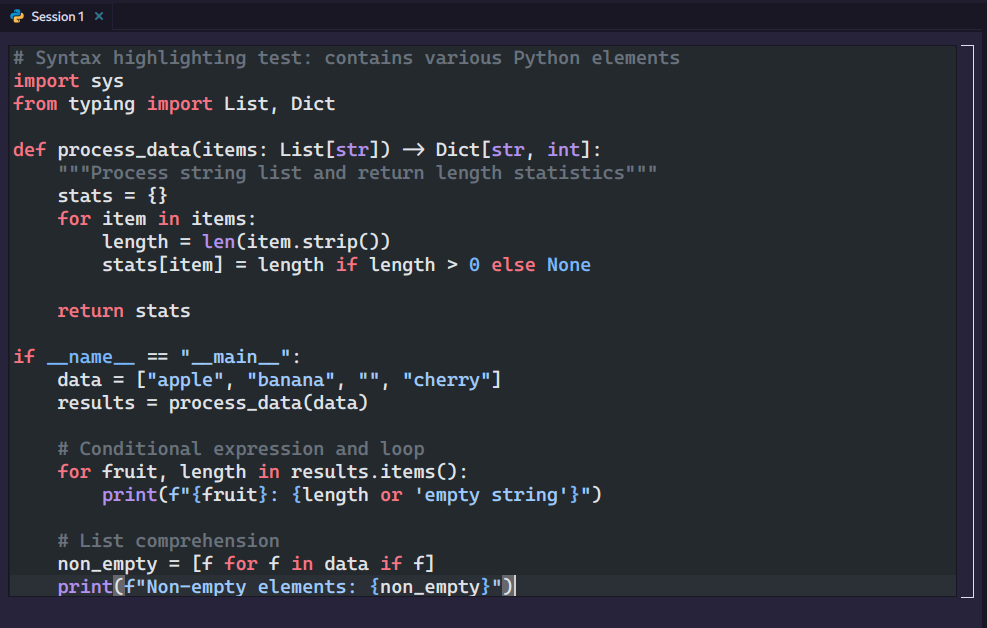Viewport: 987px width, 628px height.
Task: Click the "banana" string literal
Action: [x=290, y=379]
